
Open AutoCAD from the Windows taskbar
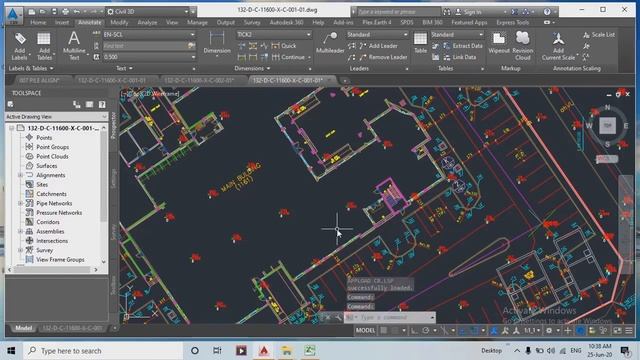[x=264, y=350]
